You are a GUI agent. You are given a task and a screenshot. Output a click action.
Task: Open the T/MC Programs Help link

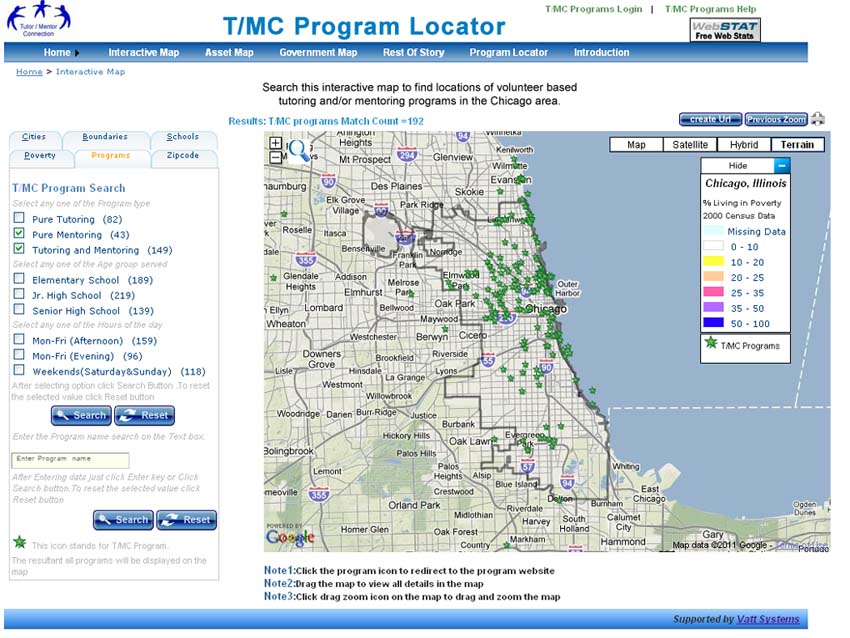click(x=711, y=9)
